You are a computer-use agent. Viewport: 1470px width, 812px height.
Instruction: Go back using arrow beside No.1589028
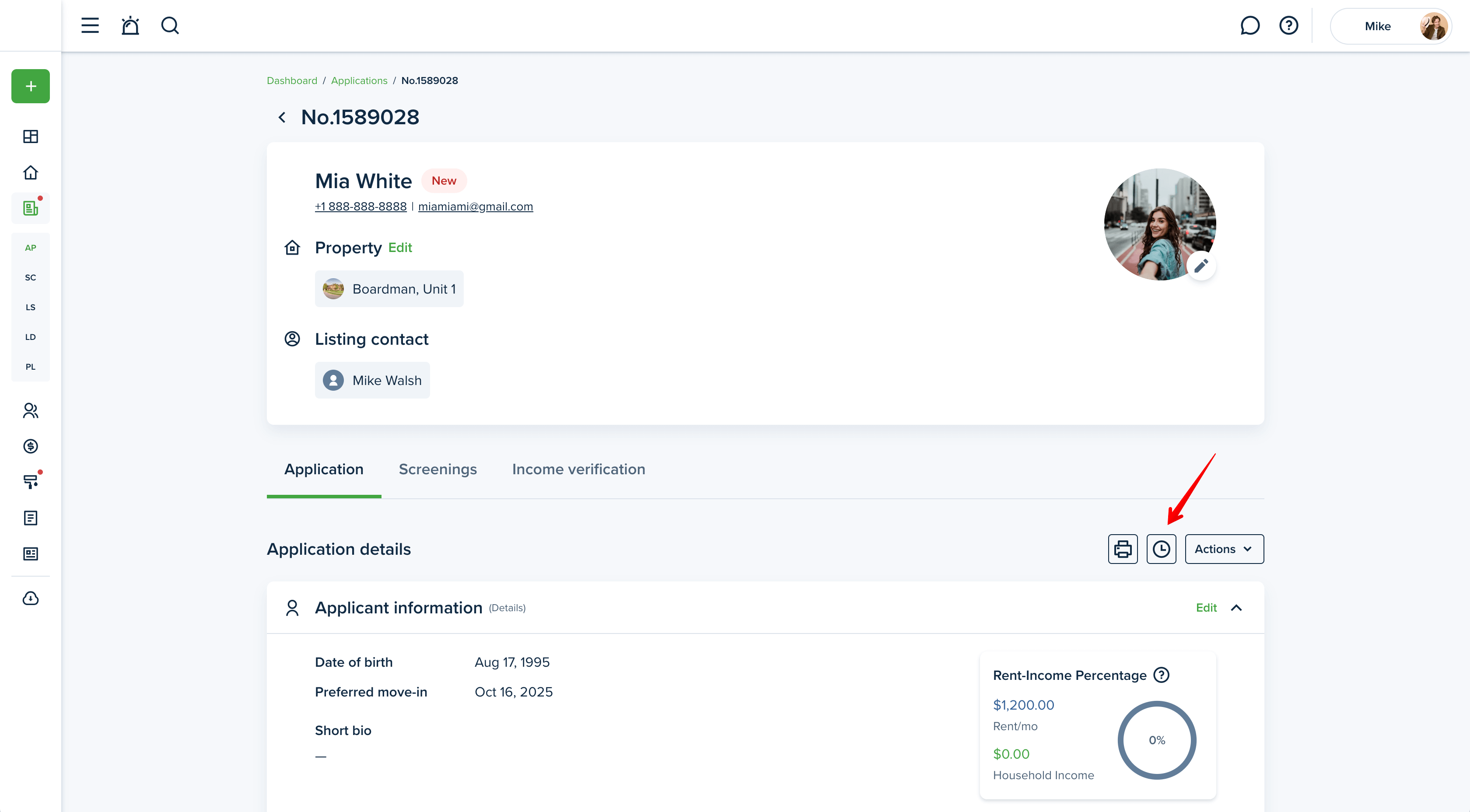pos(282,118)
